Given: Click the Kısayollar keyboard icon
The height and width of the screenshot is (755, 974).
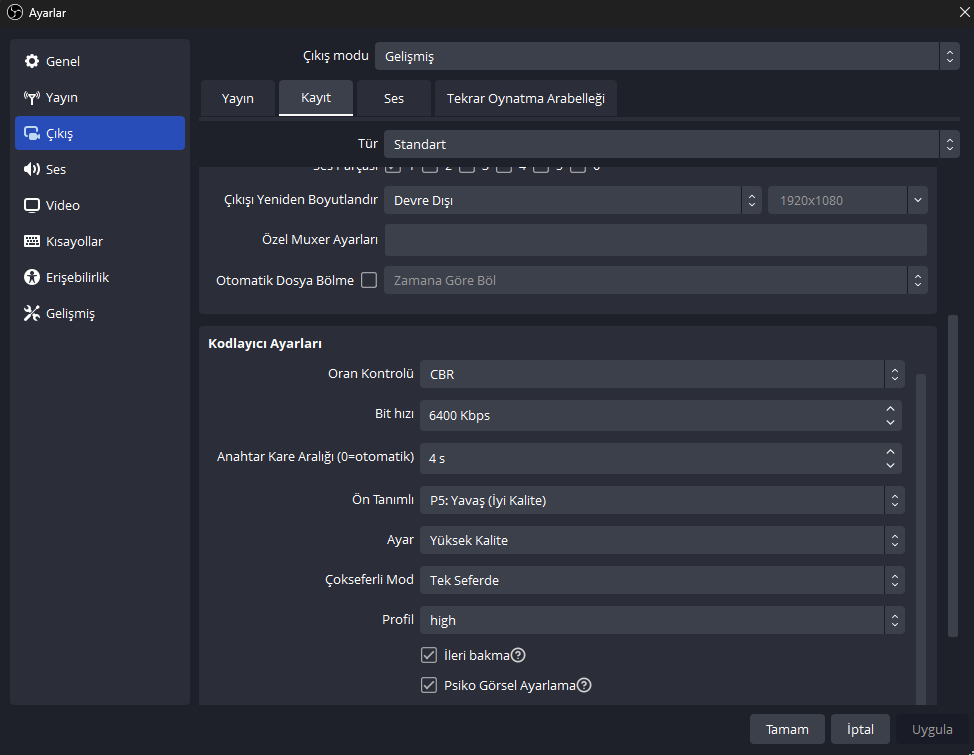Looking at the screenshot, I should 32,242.
